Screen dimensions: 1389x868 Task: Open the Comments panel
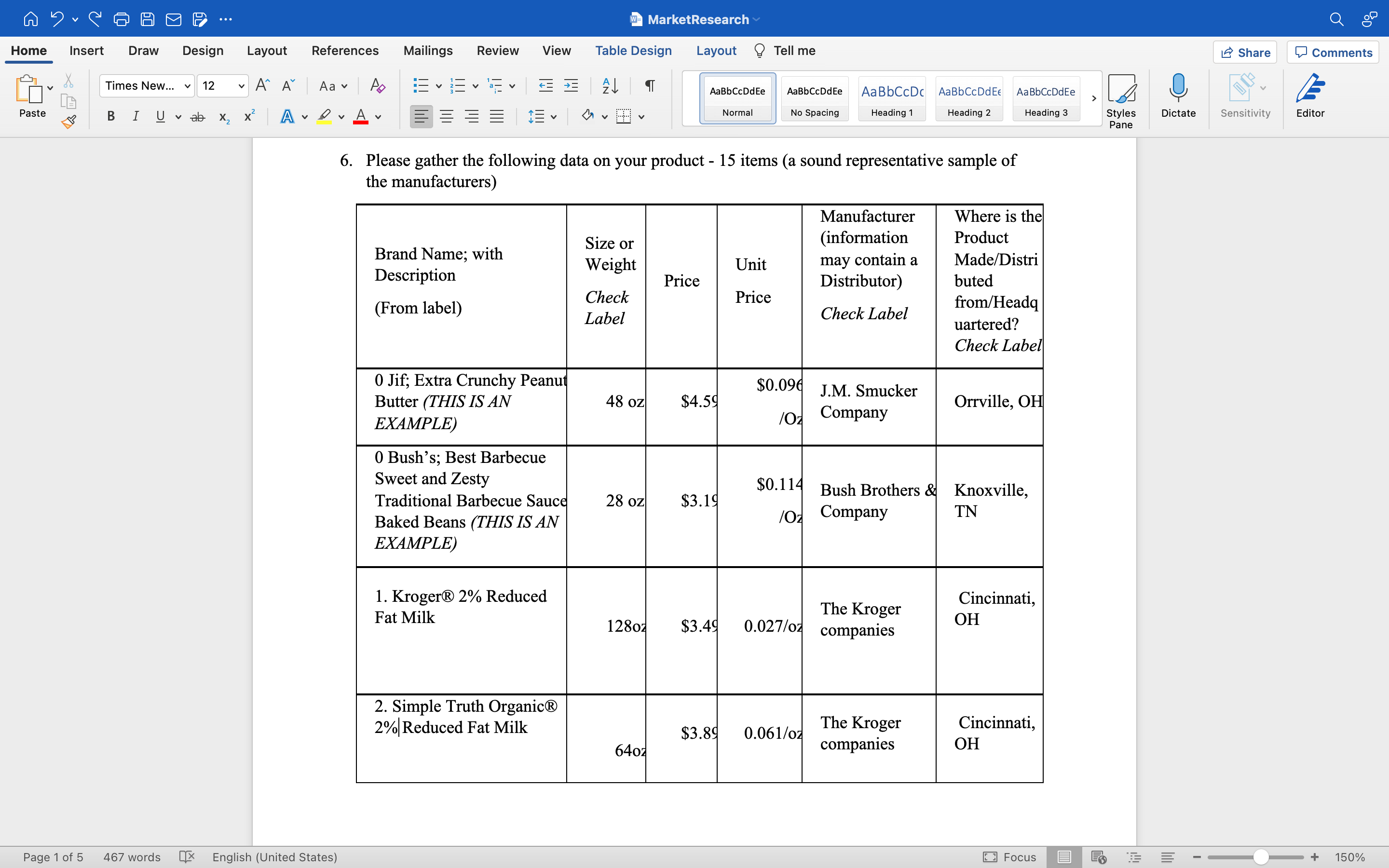pos(1333,52)
